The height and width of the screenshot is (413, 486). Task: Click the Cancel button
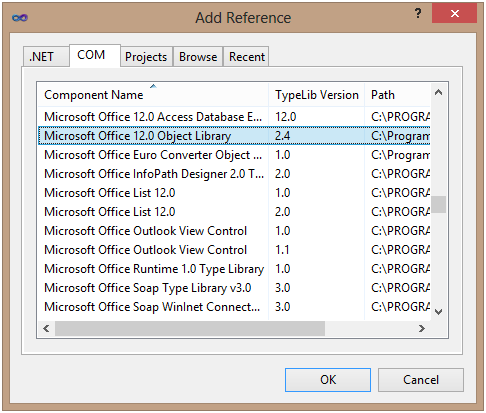421,380
